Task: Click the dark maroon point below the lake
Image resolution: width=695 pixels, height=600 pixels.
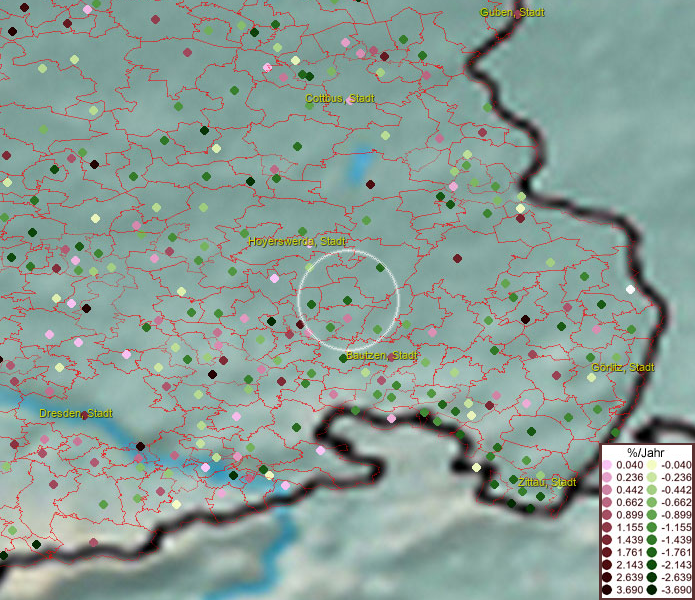Action: click(x=370, y=184)
